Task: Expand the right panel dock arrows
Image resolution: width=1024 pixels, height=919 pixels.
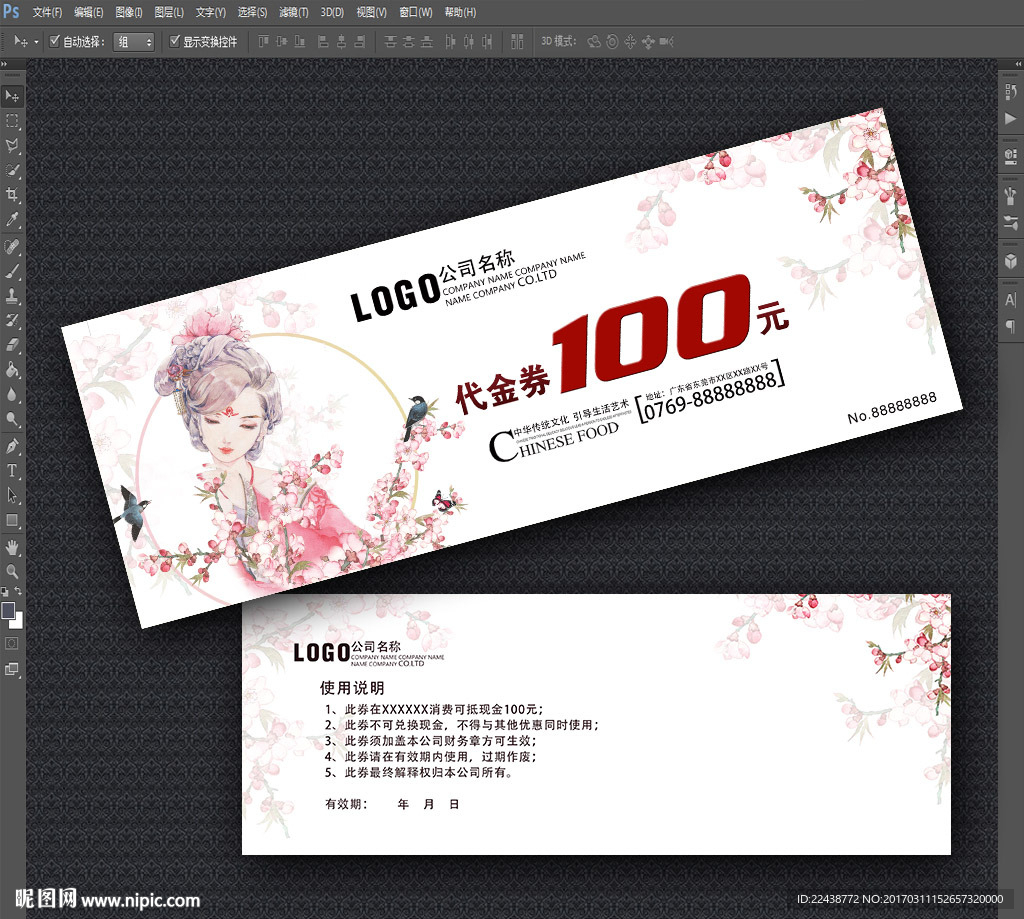Action: [1017, 64]
